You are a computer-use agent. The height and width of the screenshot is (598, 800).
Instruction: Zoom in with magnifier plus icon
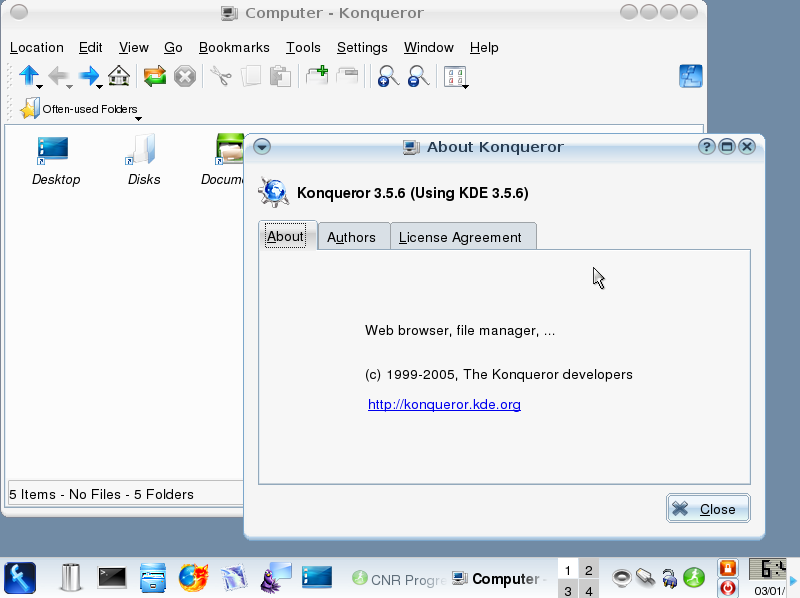tap(388, 77)
